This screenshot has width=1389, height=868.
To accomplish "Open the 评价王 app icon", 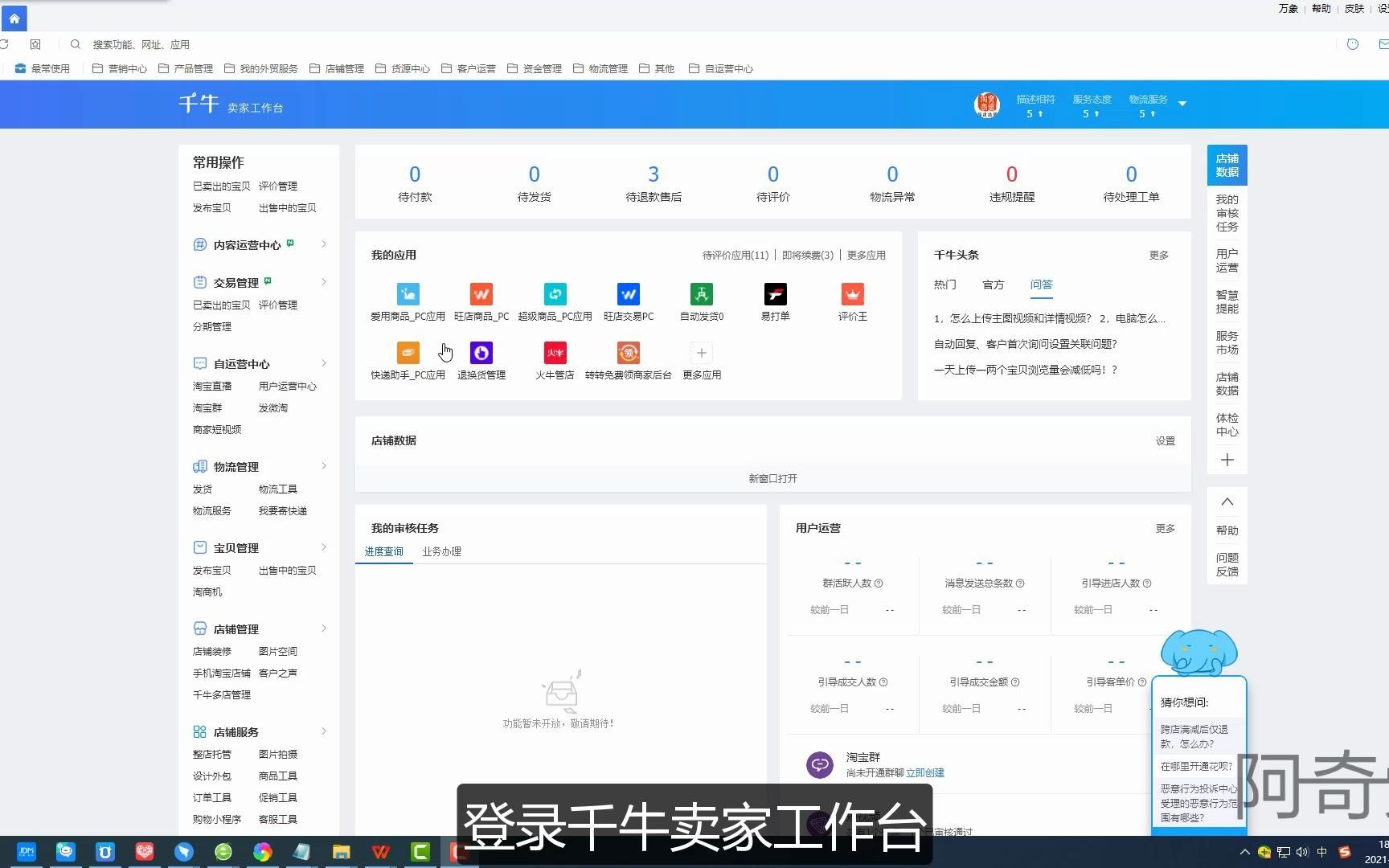I will pyautogui.click(x=853, y=294).
